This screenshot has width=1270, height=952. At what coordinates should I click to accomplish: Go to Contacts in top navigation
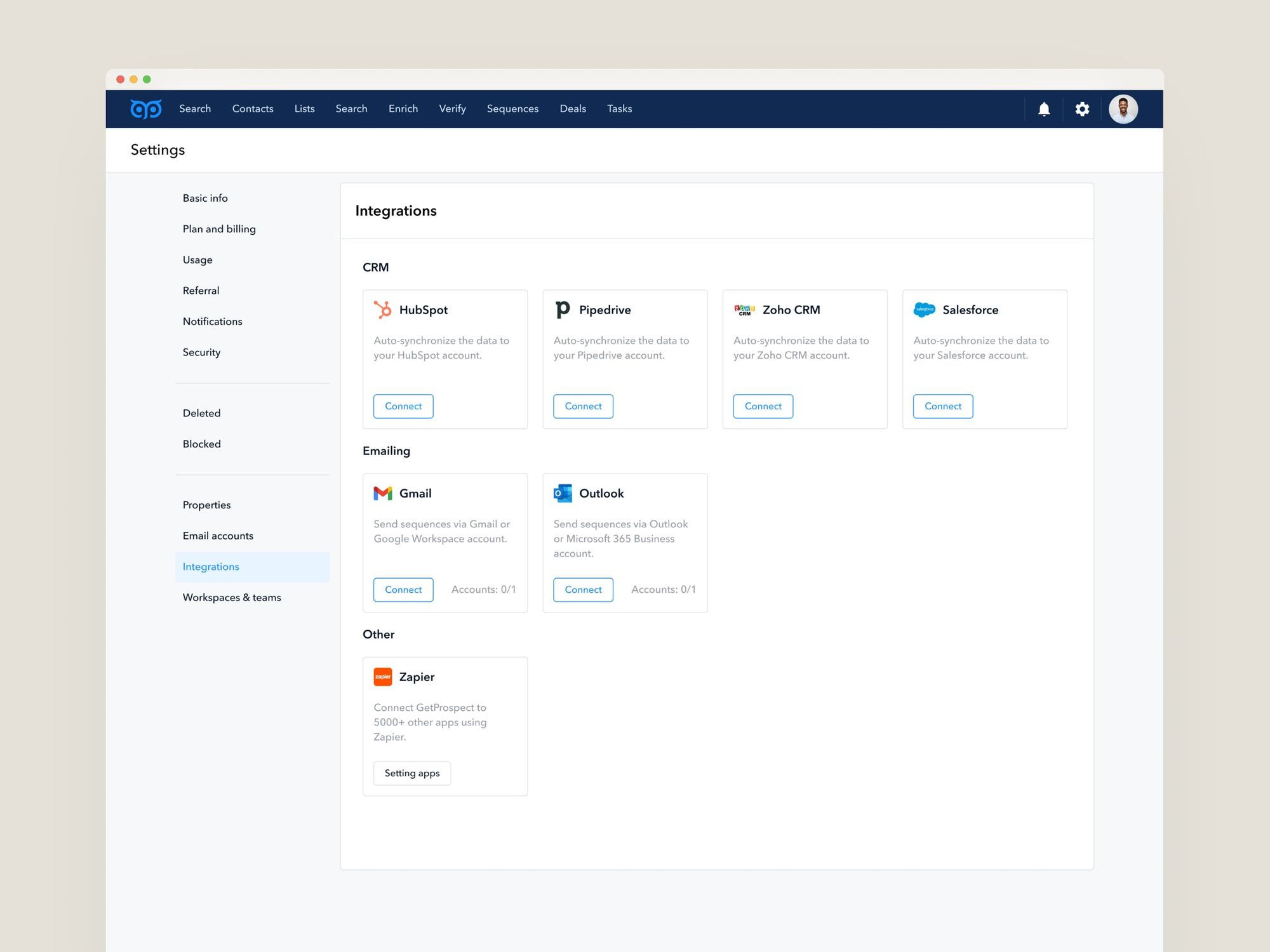tap(253, 109)
